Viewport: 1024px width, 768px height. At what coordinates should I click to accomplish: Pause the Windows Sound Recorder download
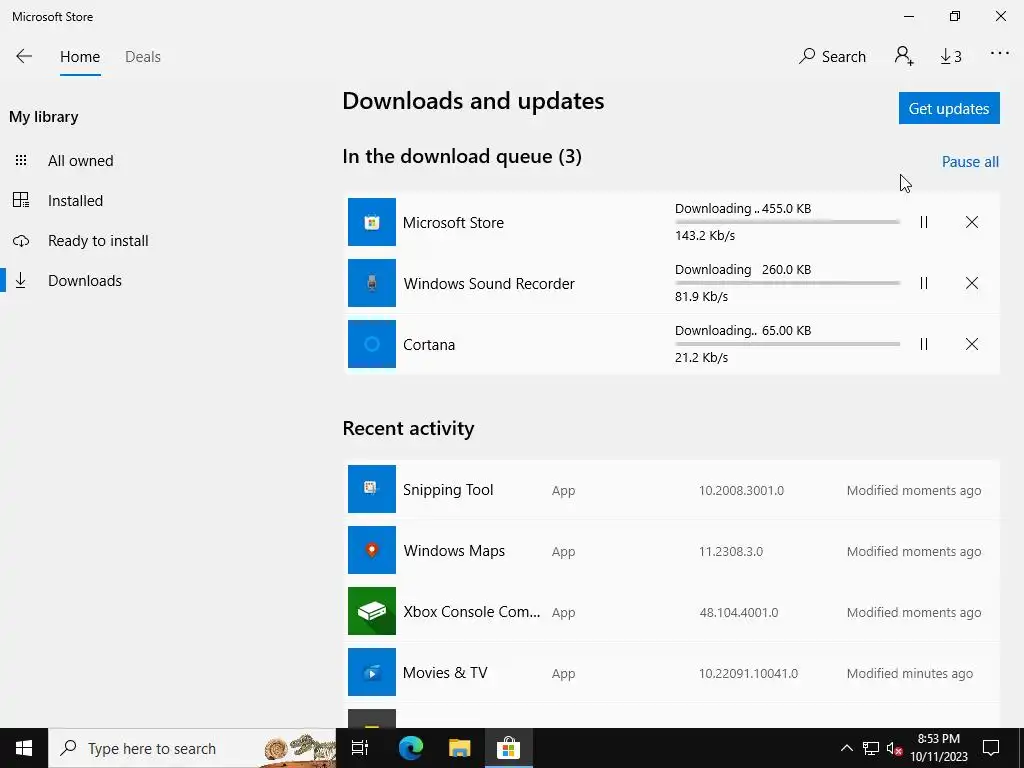pyautogui.click(x=923, y=283)
